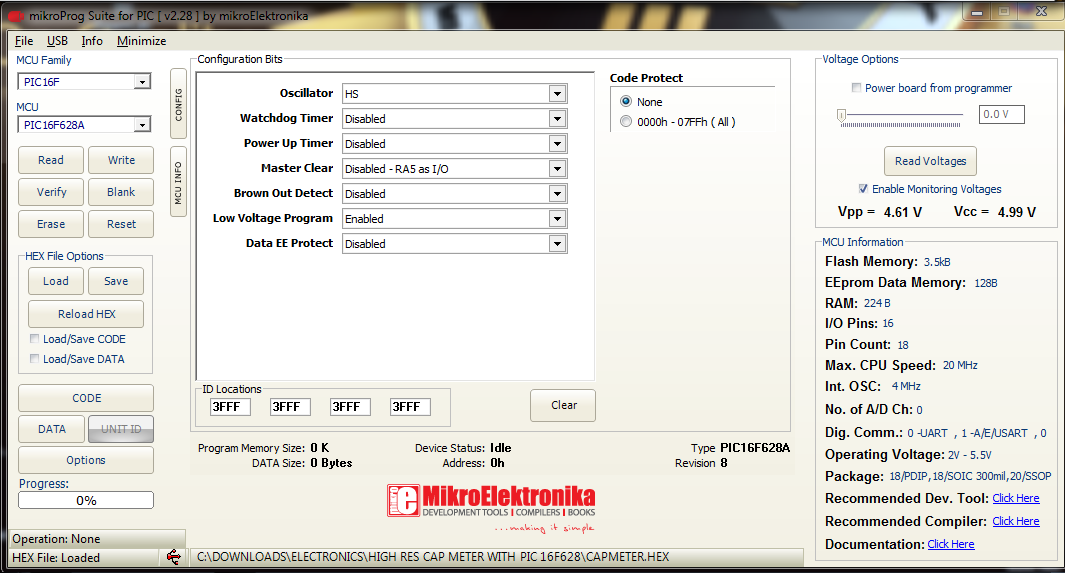Open Documentation Click Here link

click(951, 544)
